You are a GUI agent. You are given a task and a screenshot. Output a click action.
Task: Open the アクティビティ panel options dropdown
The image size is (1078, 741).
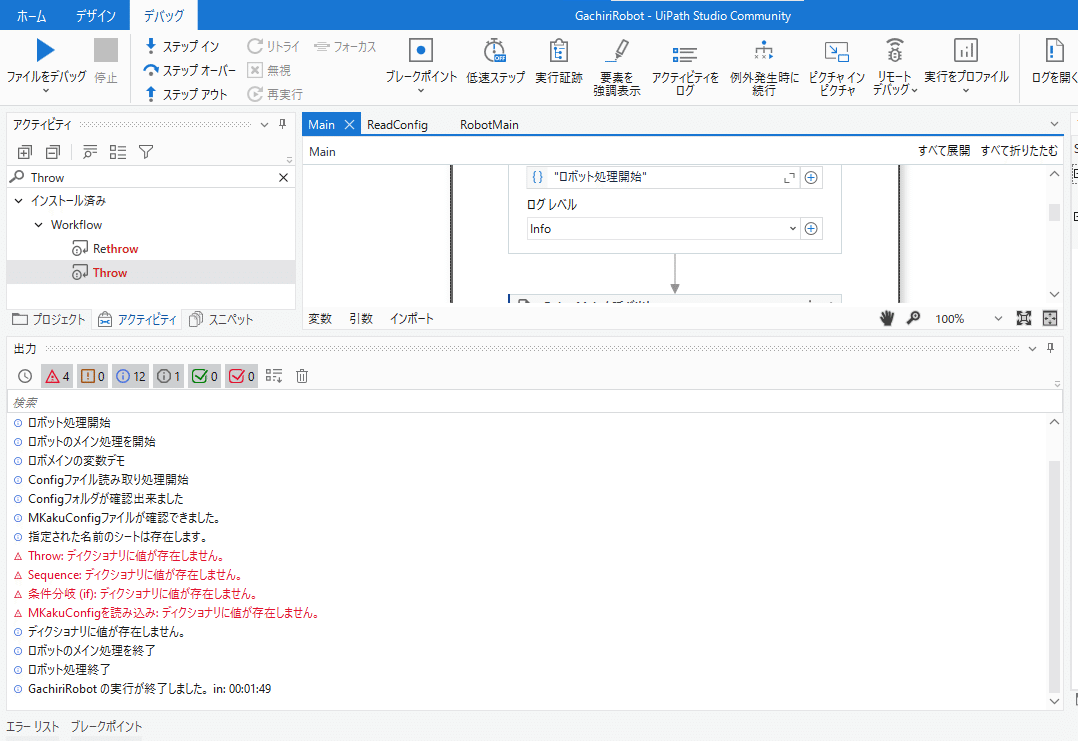coord(264,124)
